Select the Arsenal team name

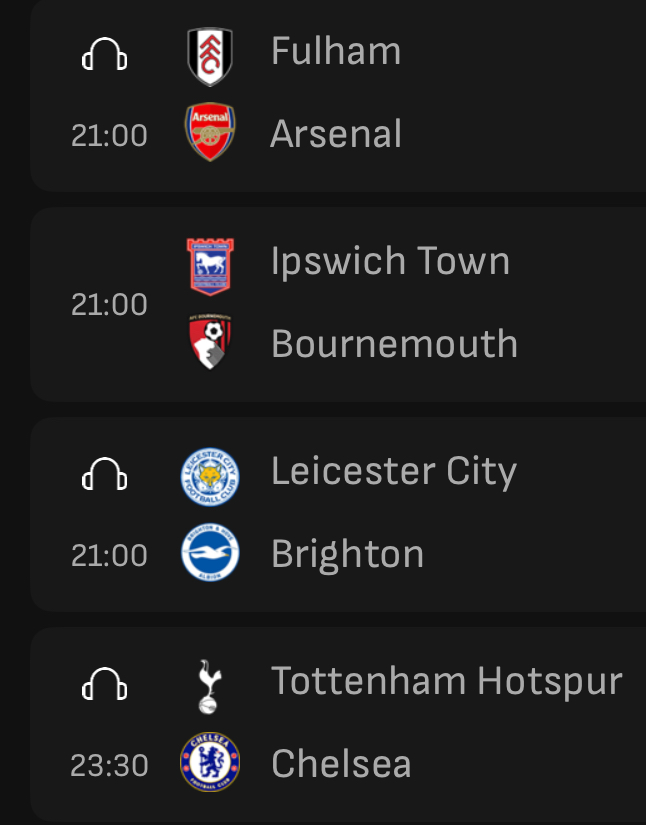pos(336,134)
